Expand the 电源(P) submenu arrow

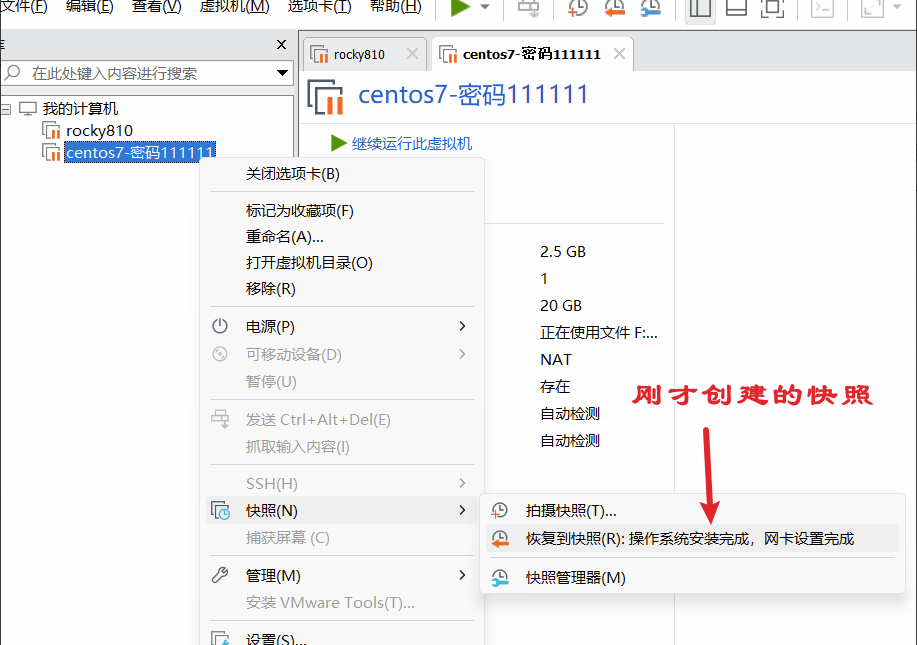pos(463,326)
